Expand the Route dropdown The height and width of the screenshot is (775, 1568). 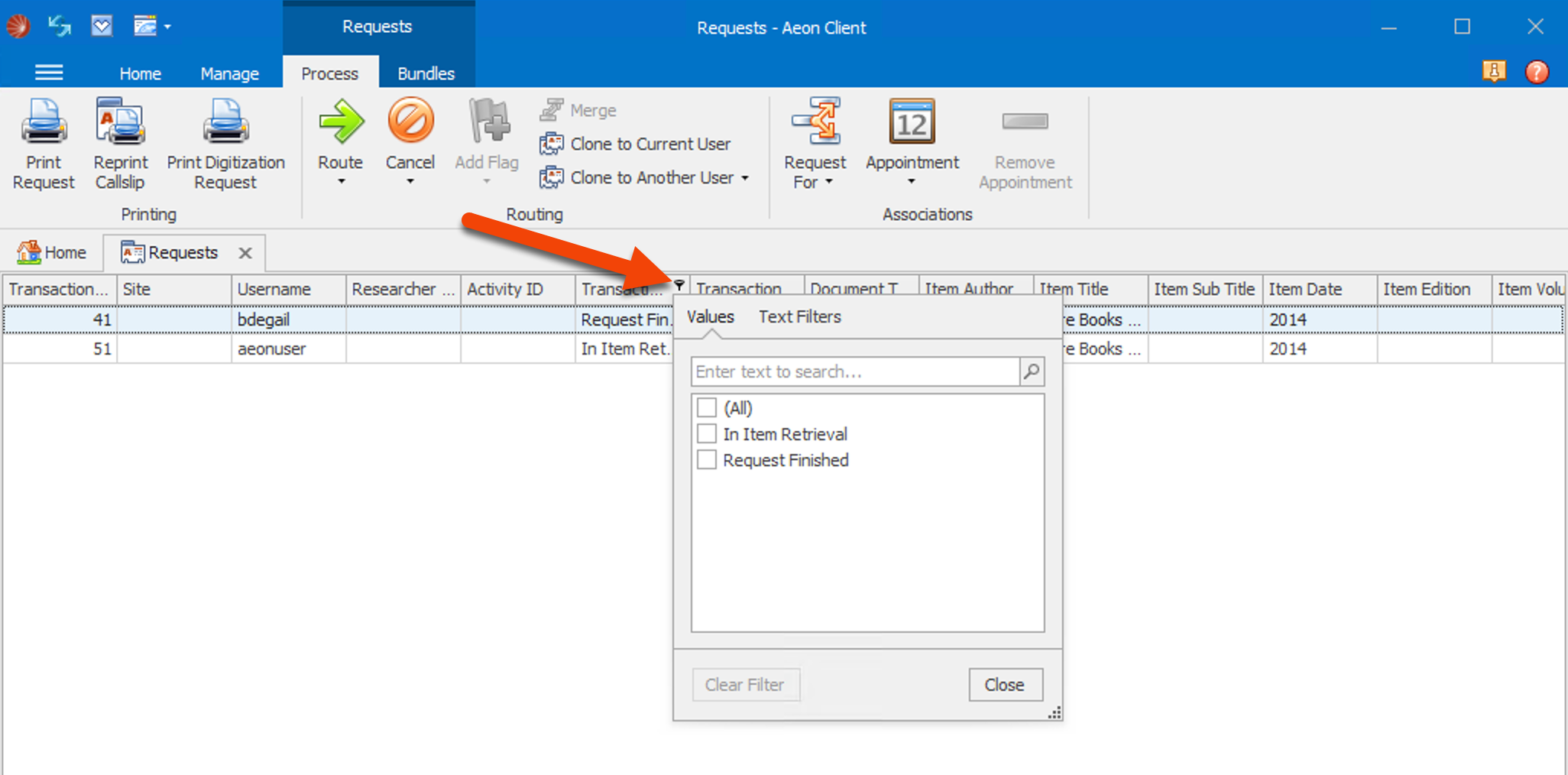tap(340, 181)
